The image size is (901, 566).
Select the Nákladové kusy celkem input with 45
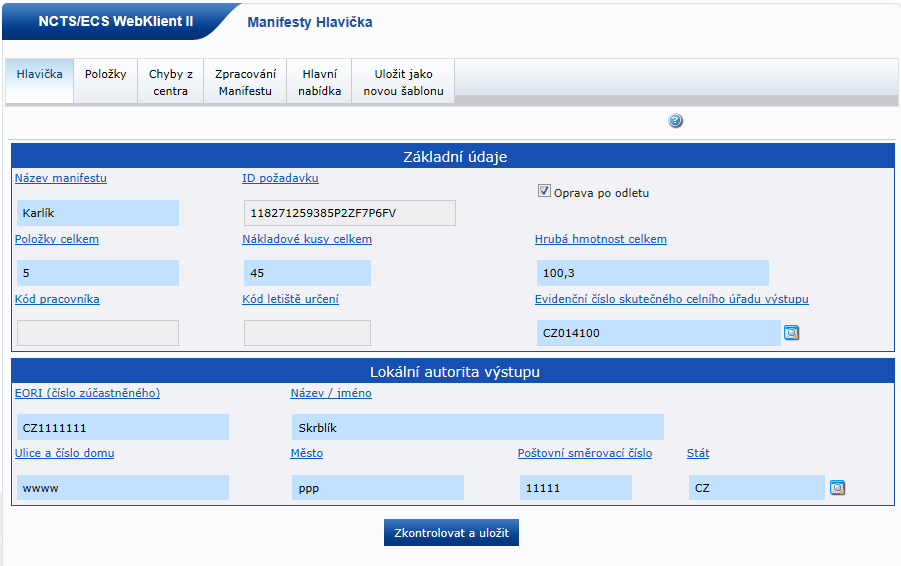[306, 273]
